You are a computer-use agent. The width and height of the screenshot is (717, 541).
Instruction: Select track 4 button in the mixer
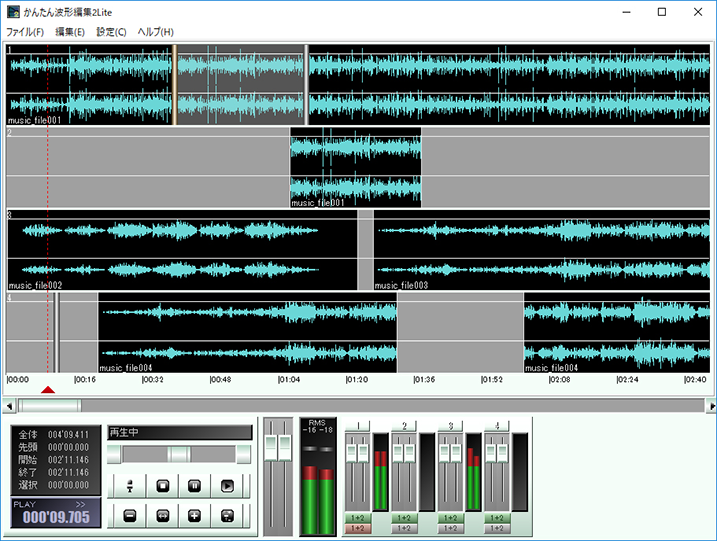pos(497,426)
